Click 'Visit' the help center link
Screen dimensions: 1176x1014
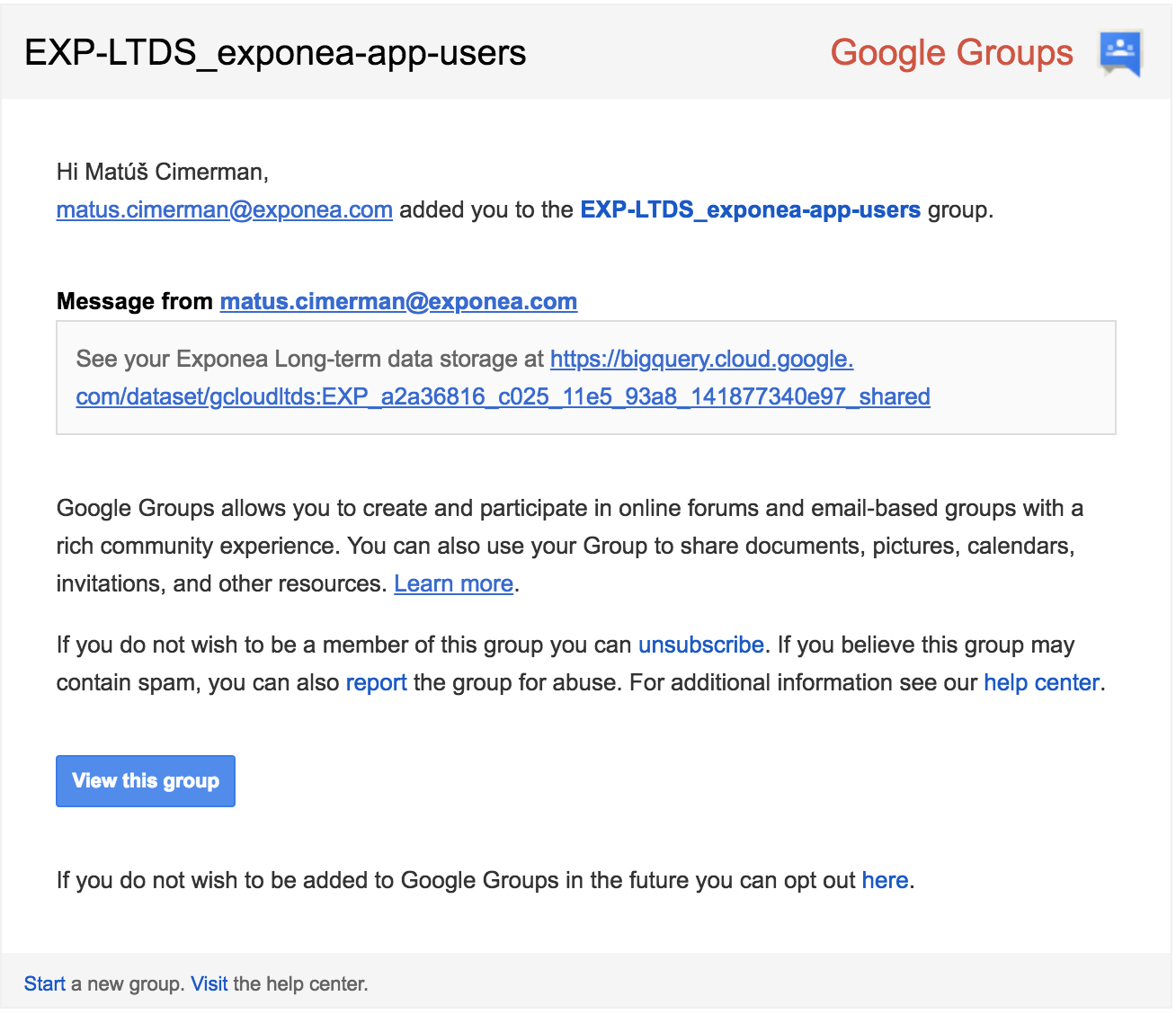tap(209, 984)
